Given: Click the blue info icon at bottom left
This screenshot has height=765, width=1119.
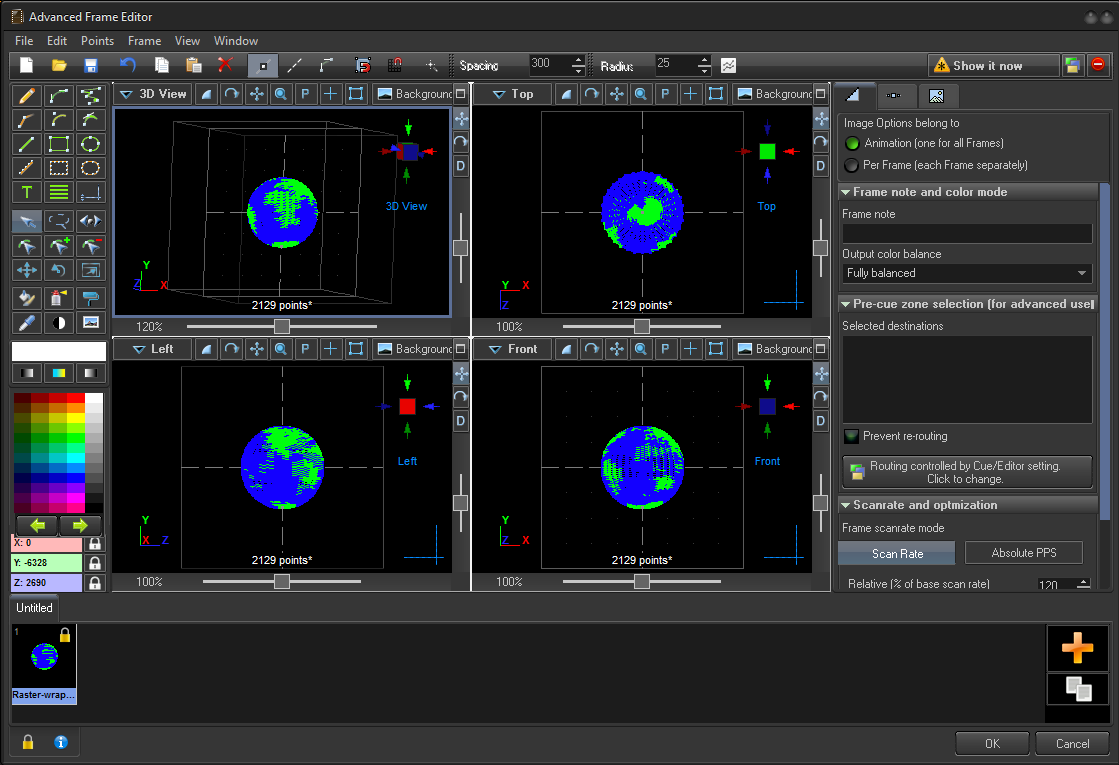Looking at the screenshot, I should click(x=61, y=742).
